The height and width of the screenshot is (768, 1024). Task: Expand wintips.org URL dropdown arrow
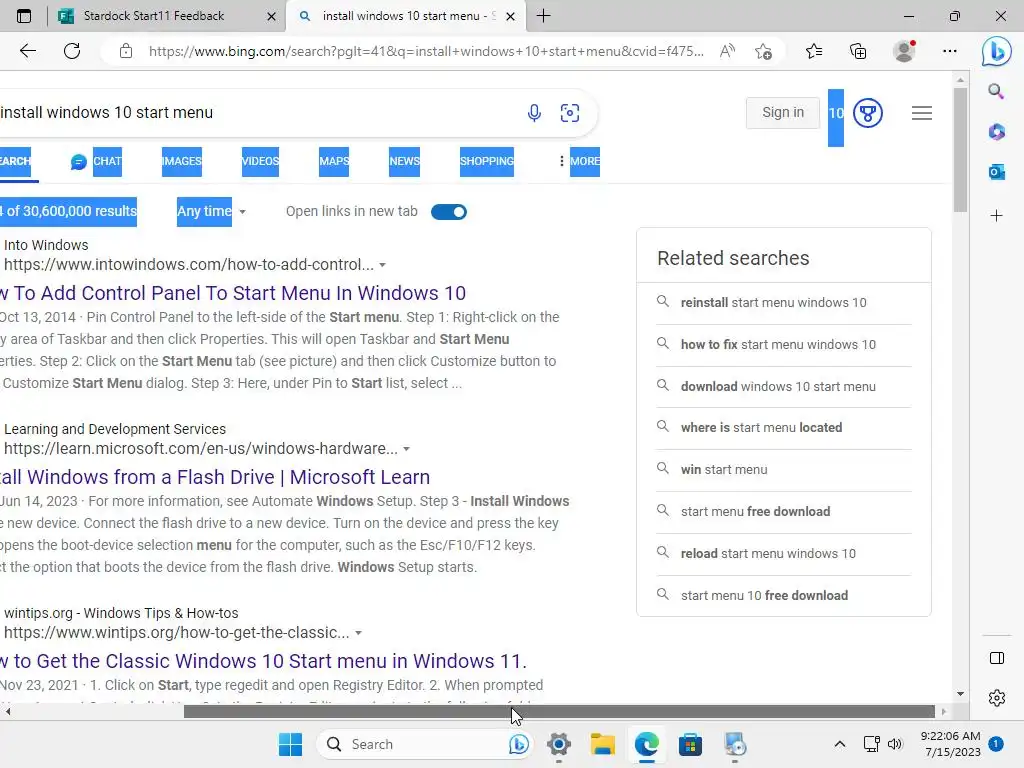(358, 633)
